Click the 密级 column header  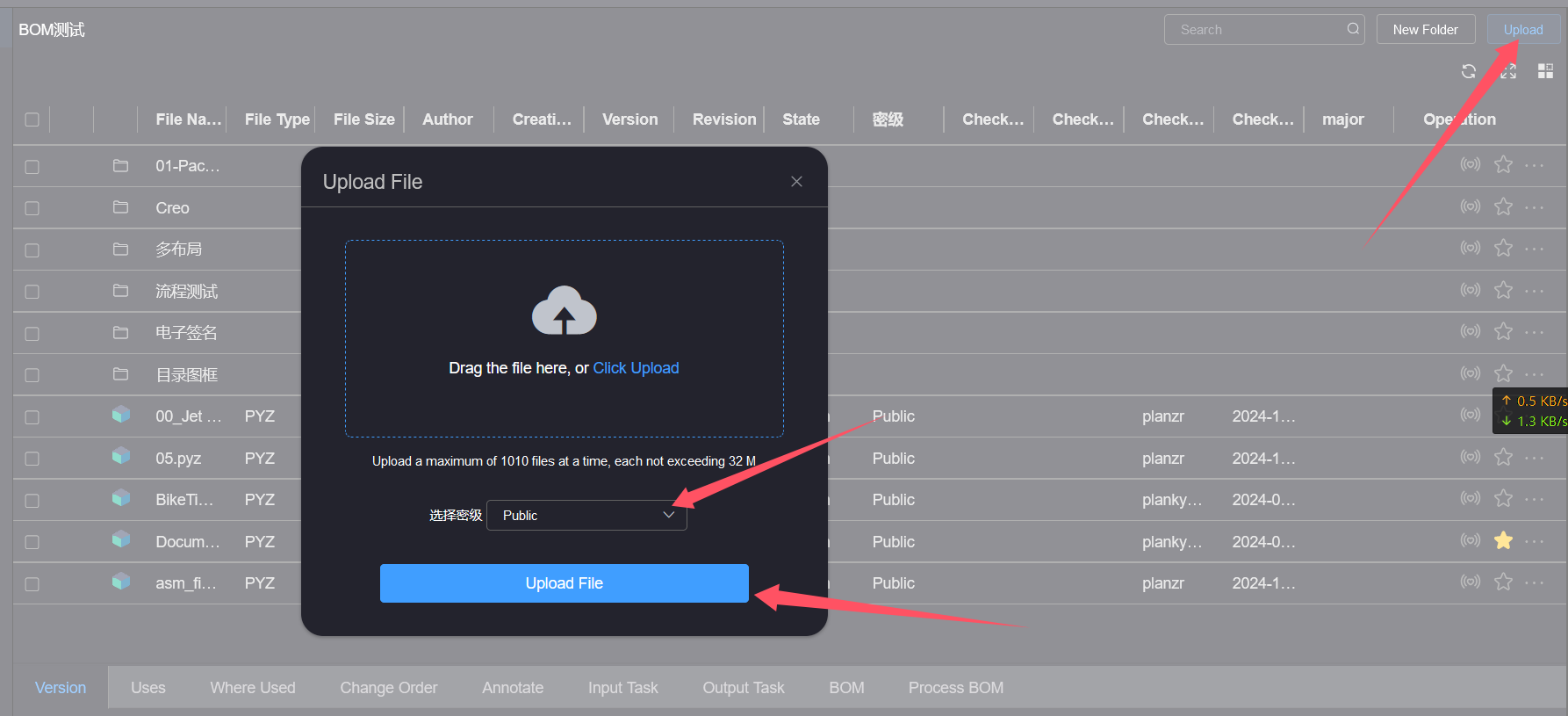pos(888,119)
